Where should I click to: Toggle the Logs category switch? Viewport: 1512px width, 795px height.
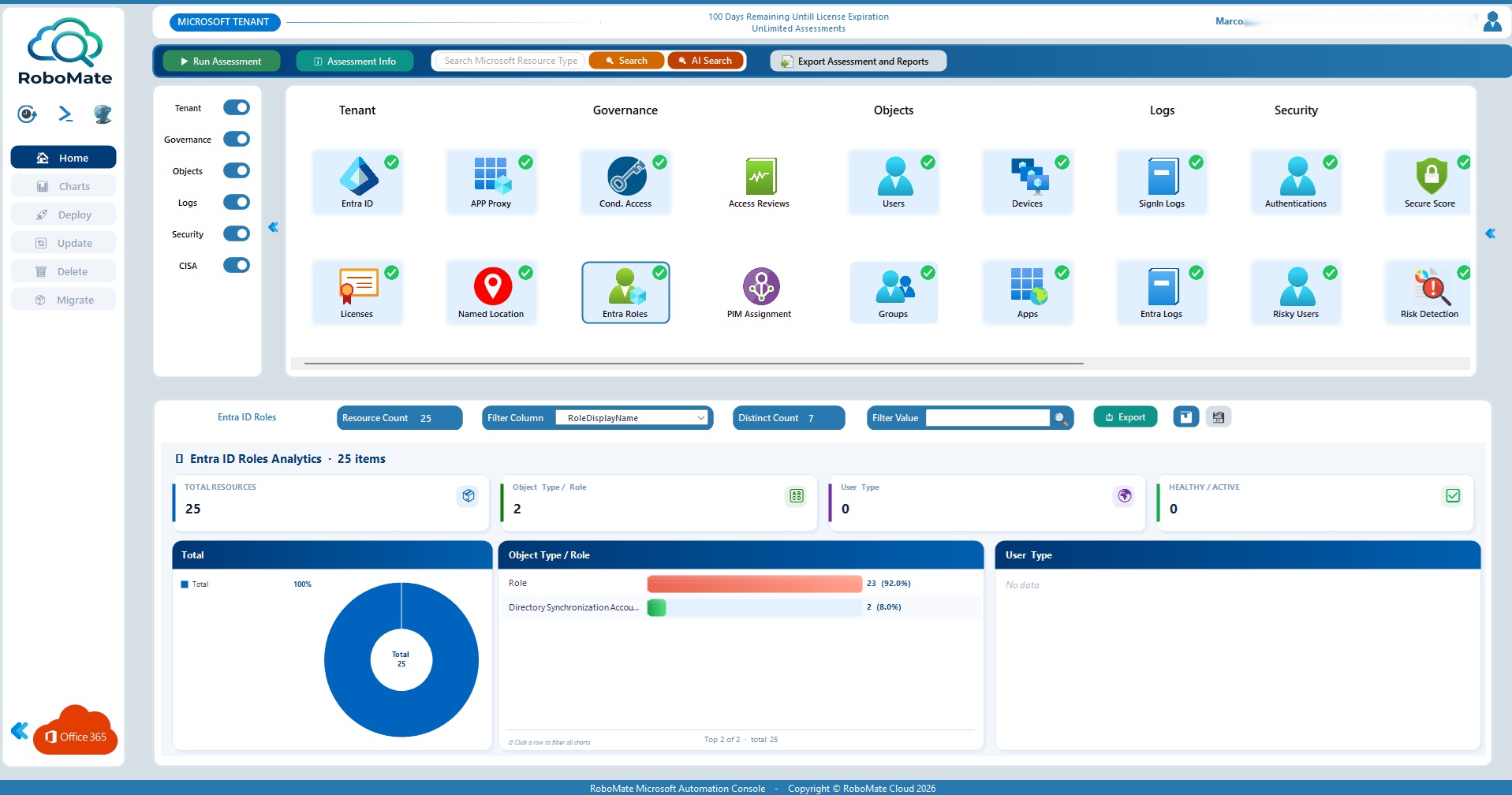[x=237, y=202]
